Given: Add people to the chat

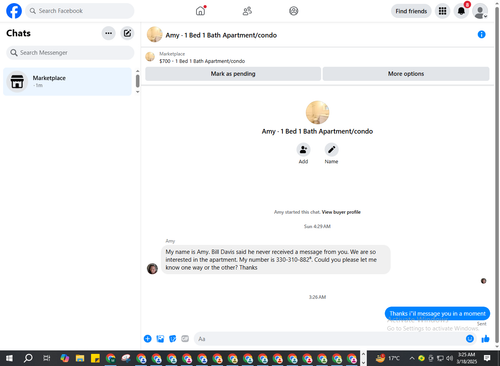Looking at the screenshot, I should coord(303,150).
